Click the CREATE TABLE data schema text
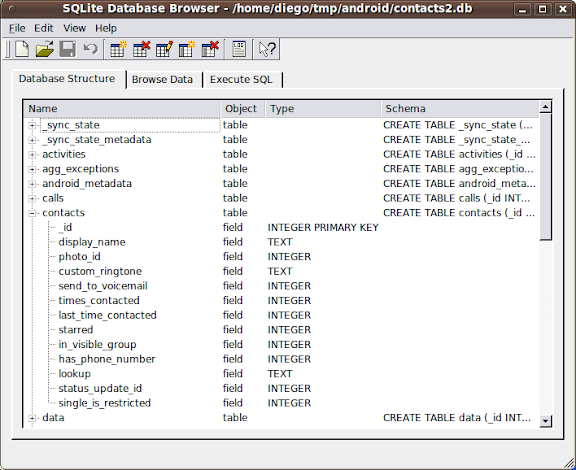 click(457, 418)
